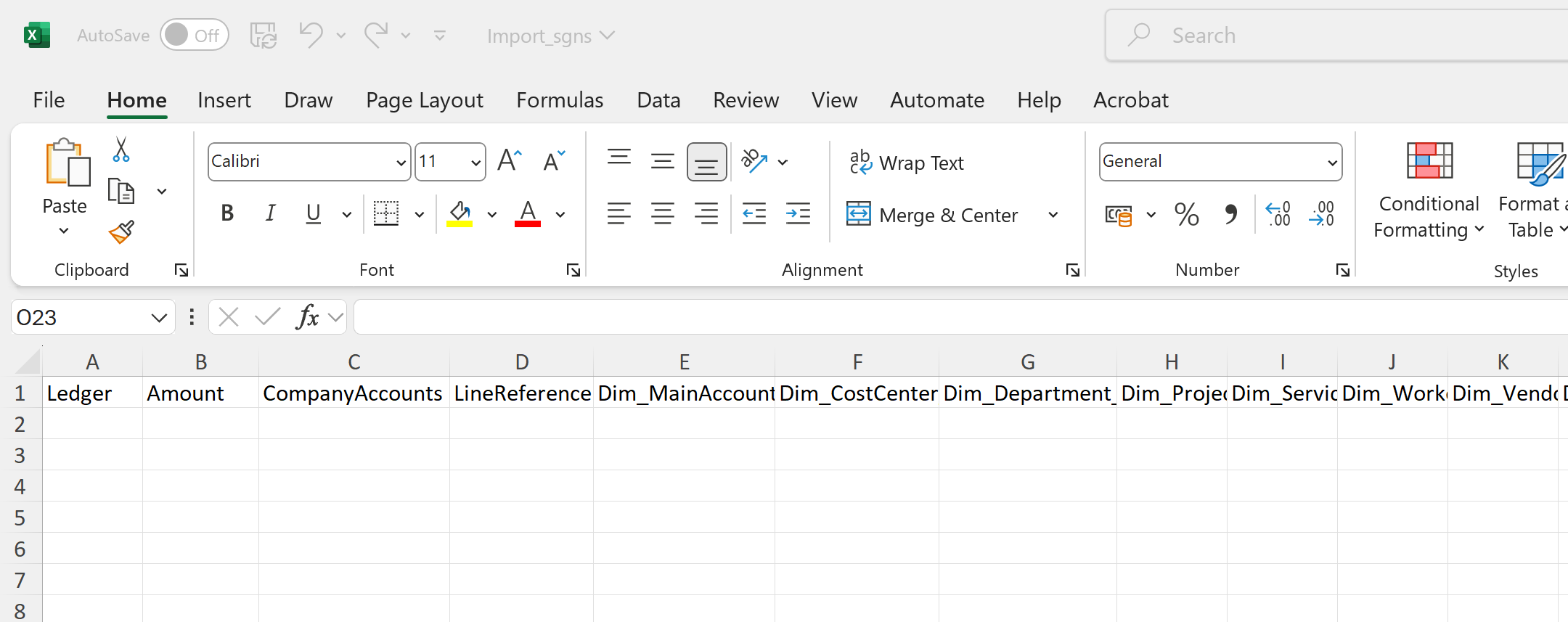
Task: Open Customize Quick Access Toolbar dropdown
Action: click(x=440, y=35)
